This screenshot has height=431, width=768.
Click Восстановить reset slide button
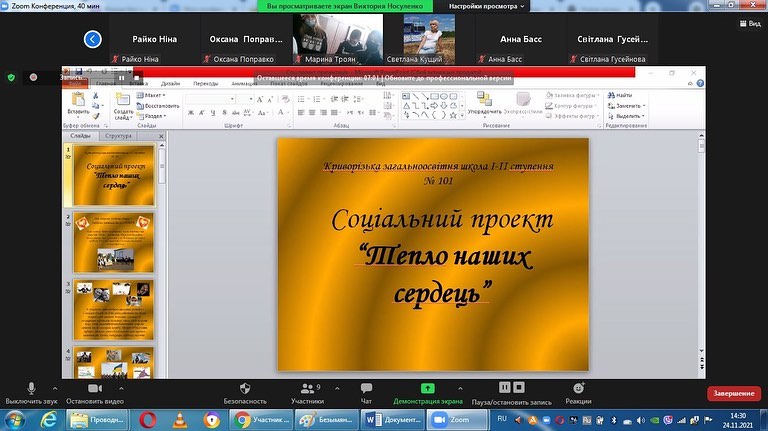coord(158,106)
